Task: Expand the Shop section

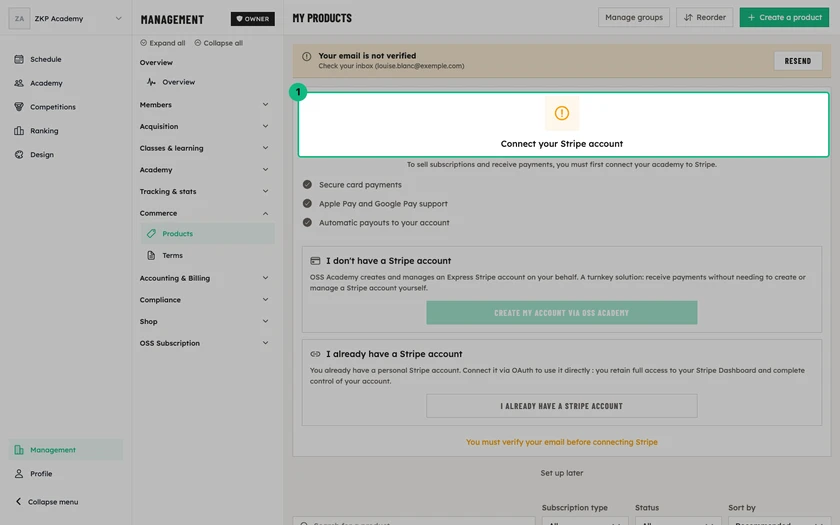Action: [265, 321]
